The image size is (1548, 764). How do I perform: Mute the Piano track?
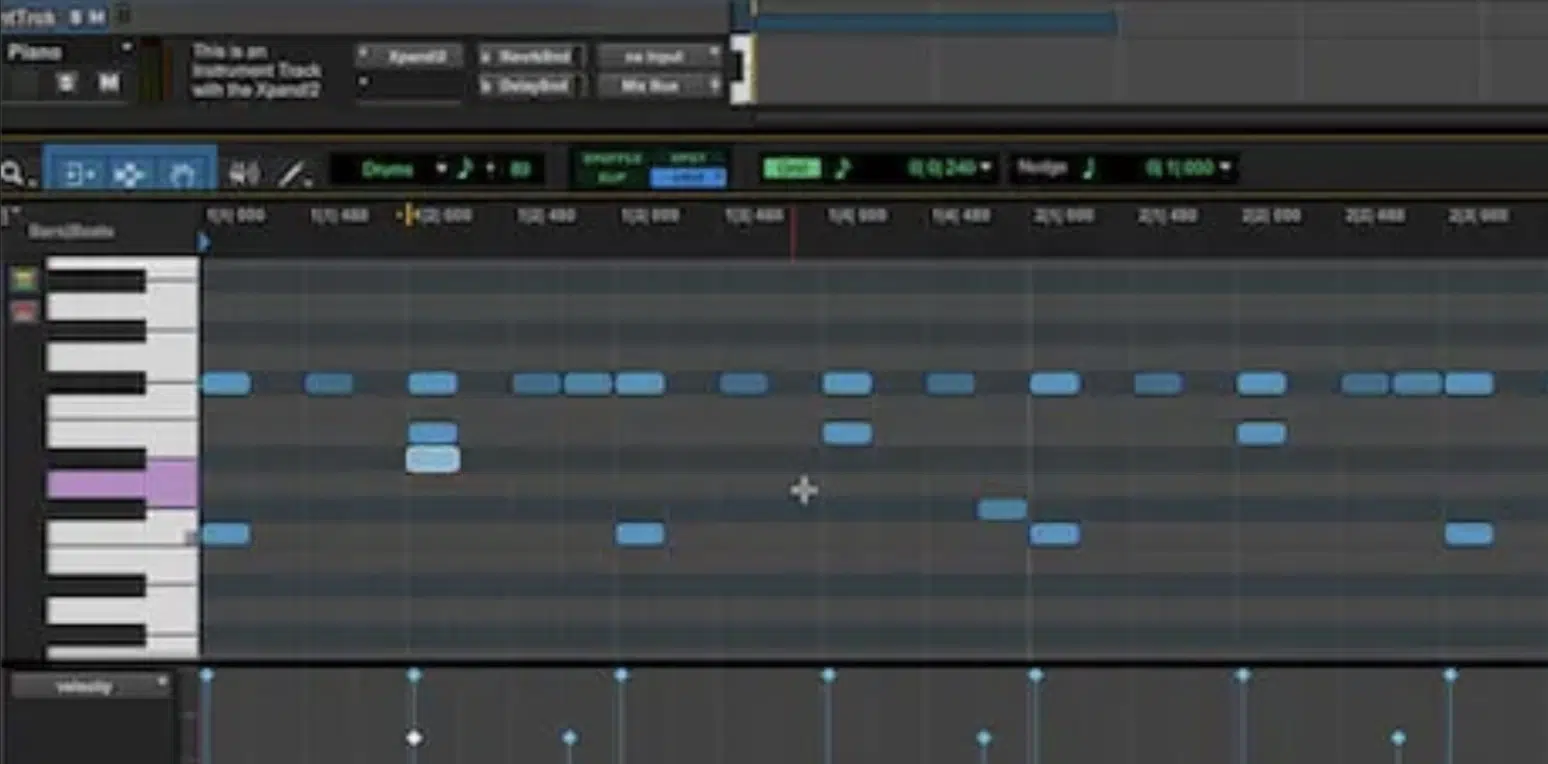coord(108,83)
